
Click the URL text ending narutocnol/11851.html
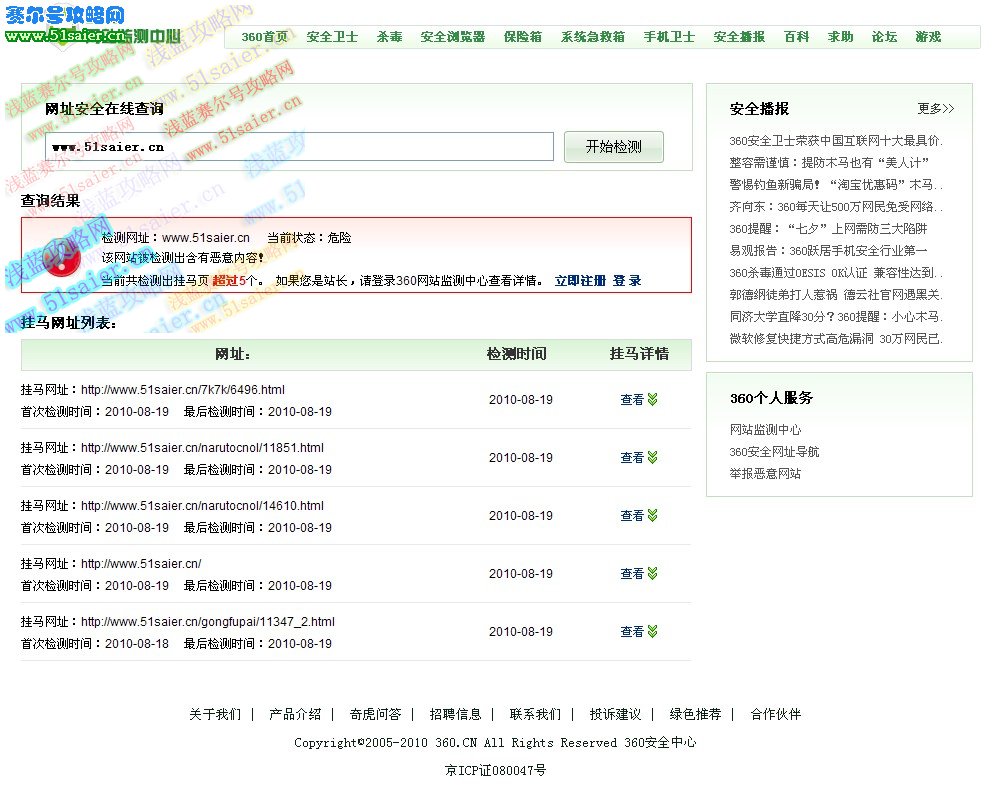[202, 448]
